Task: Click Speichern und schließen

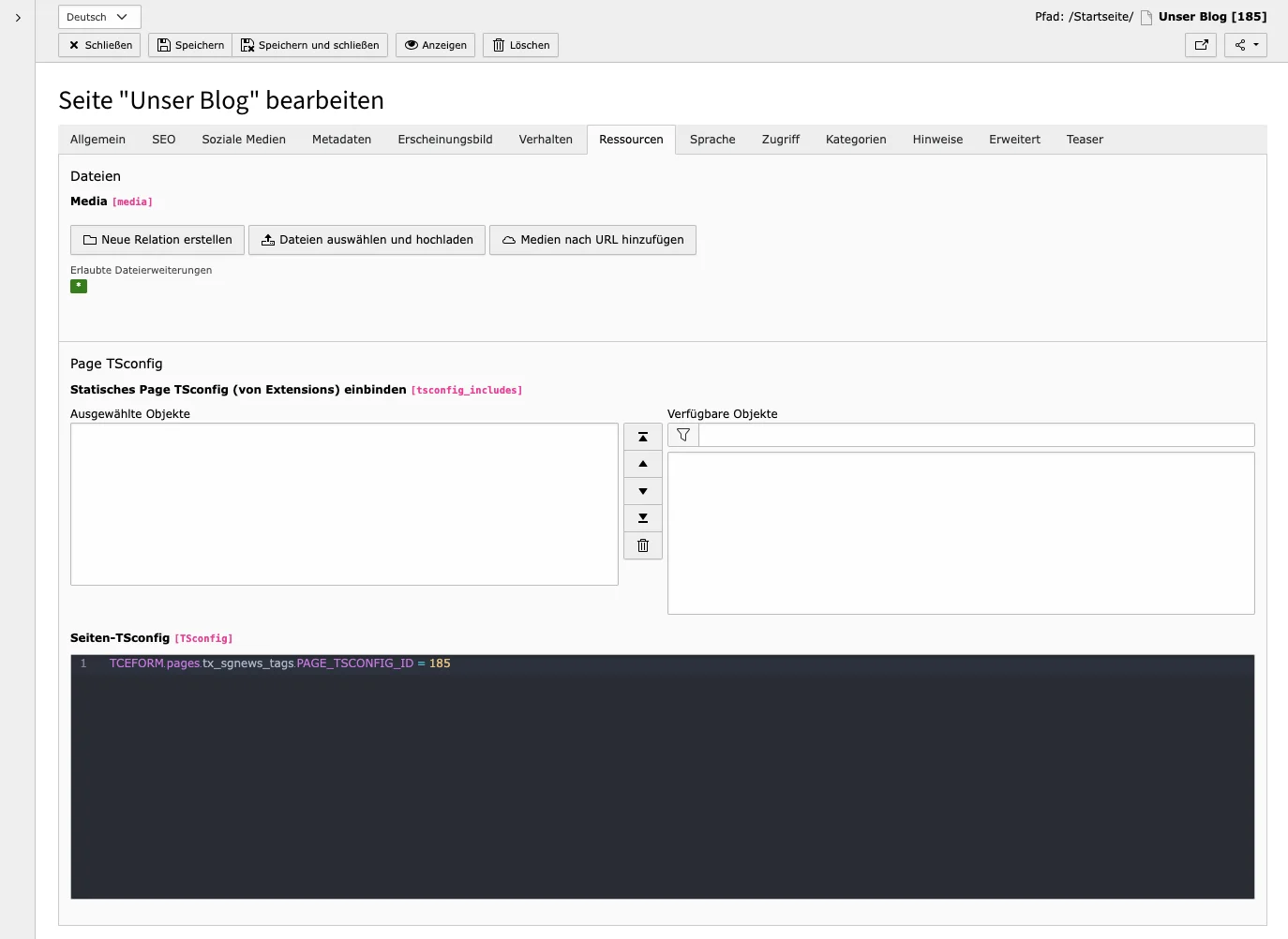Action: point(310,44)
